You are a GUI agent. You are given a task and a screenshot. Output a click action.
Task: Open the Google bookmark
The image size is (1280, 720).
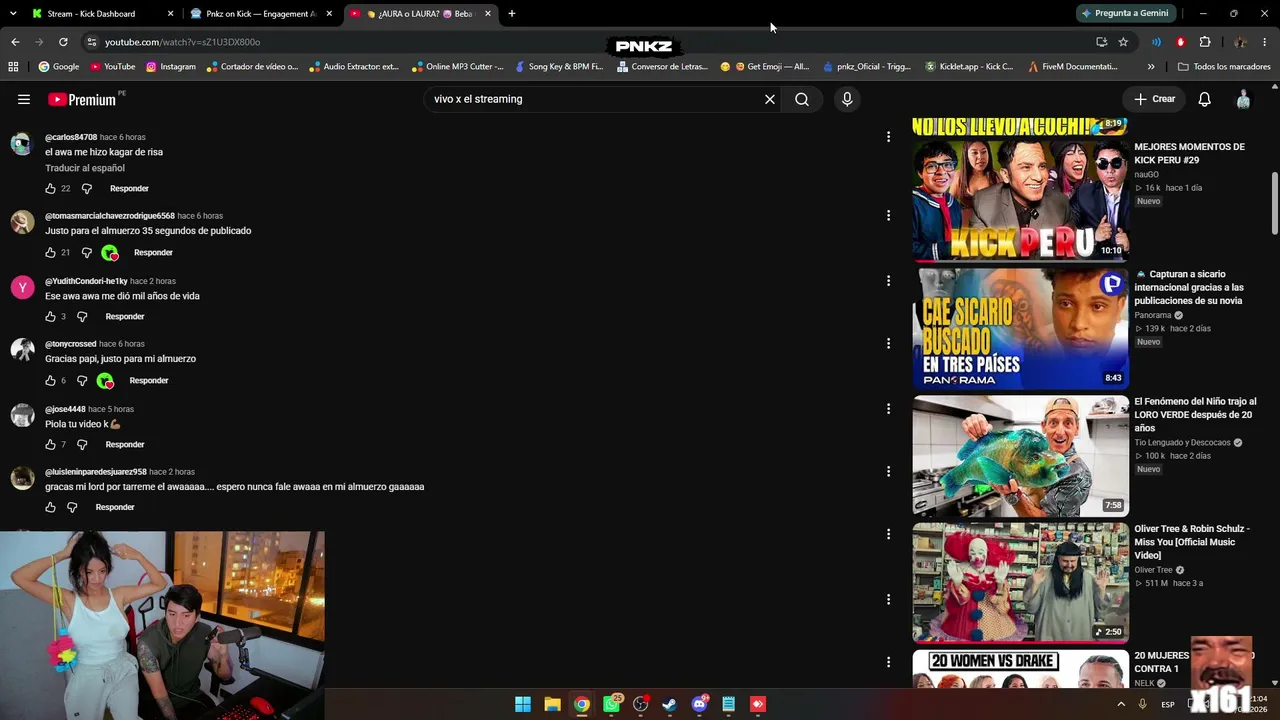[x=58, y=67]
